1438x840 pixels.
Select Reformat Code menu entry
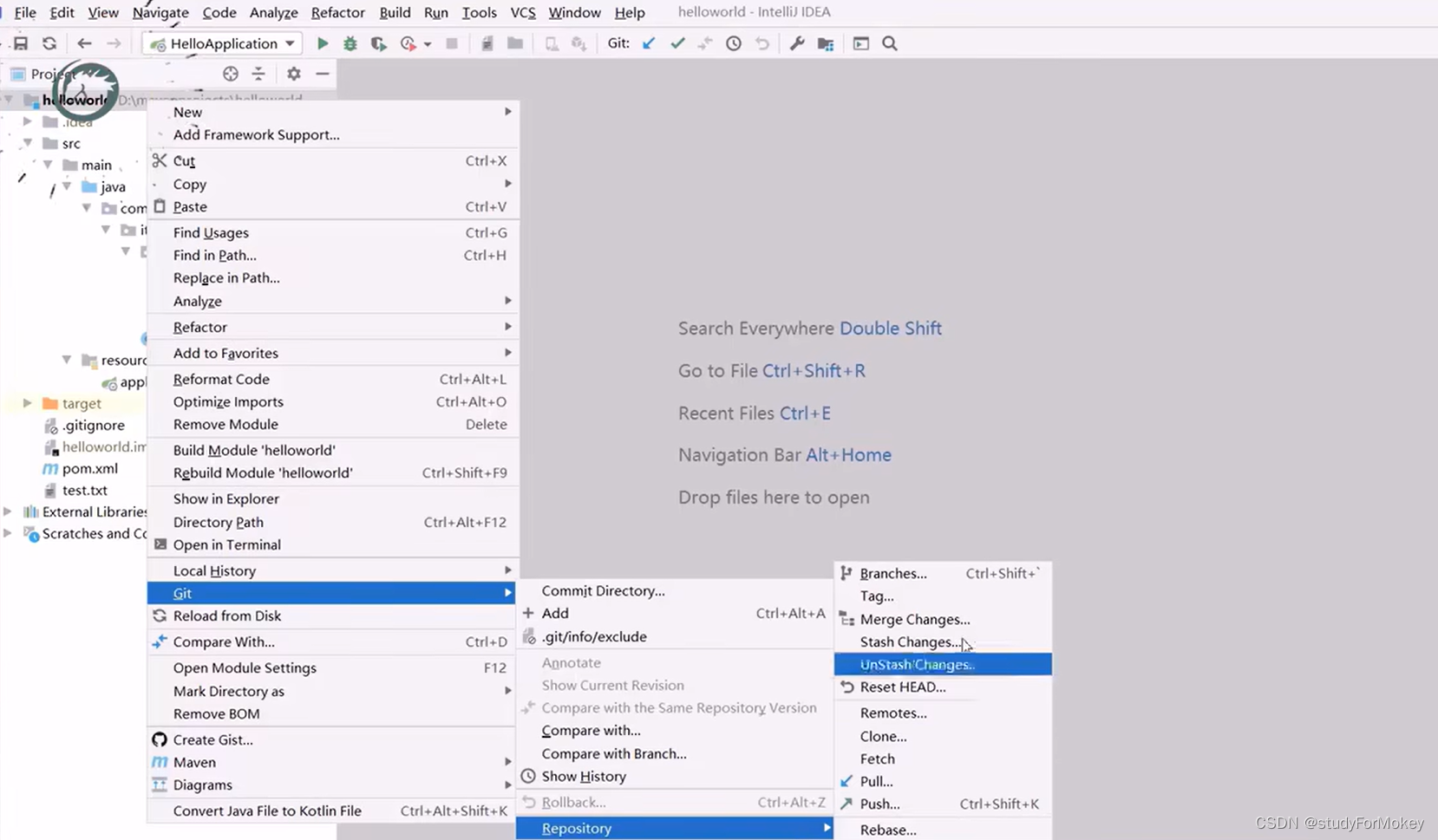pyautogui.click(x=333, y=379)
